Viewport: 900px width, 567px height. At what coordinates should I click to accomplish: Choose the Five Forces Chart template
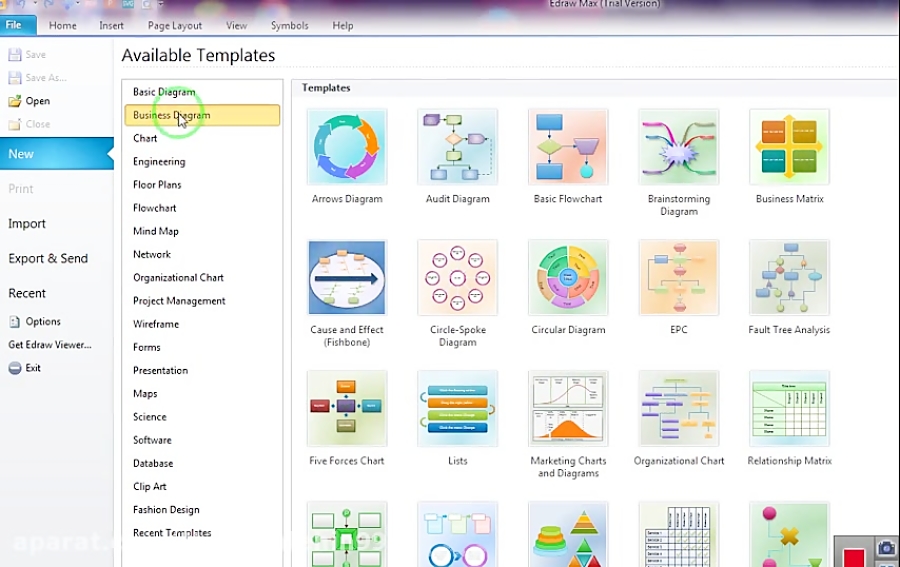[x=347, y=409]
